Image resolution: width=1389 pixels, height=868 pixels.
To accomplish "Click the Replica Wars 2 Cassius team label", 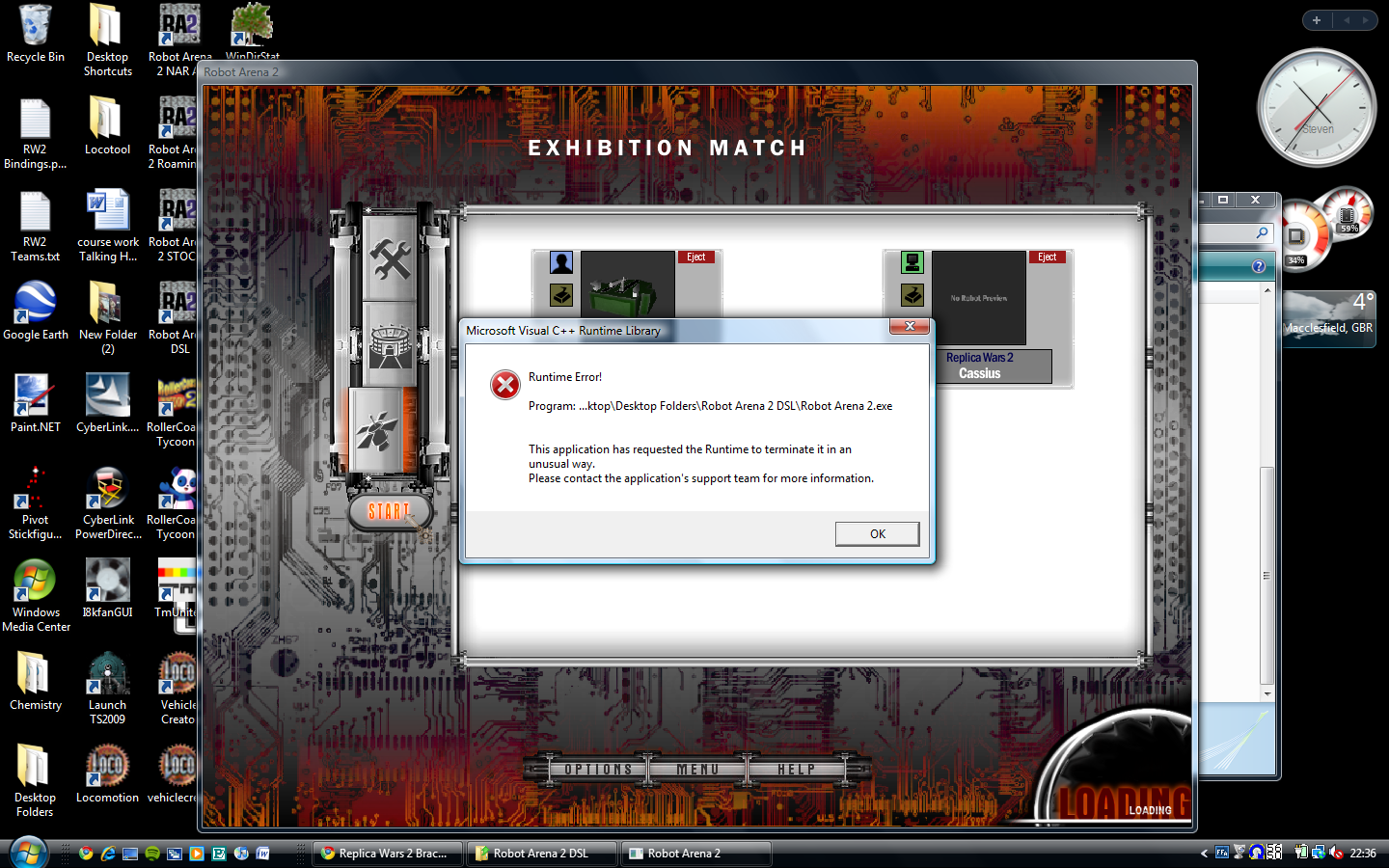I will pyautogui.click(x=980, y=366).
